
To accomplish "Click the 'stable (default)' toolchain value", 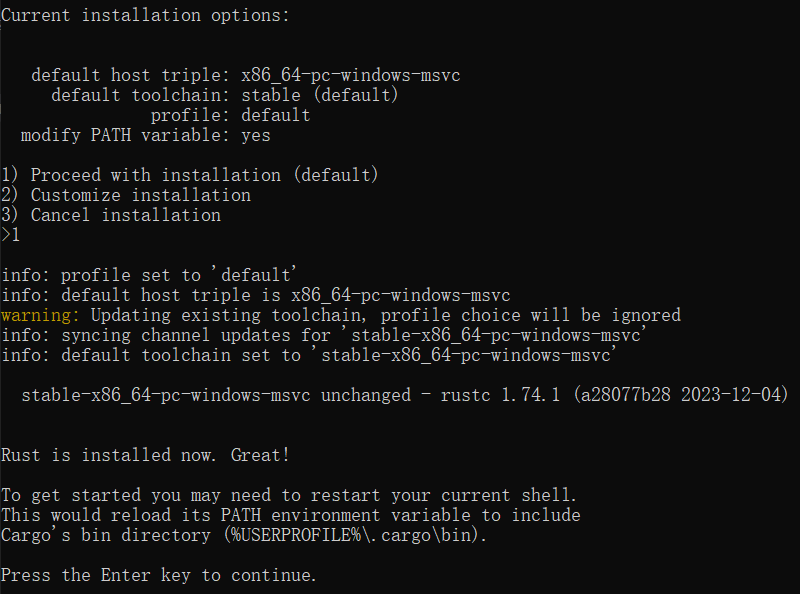I will (319, 95).
